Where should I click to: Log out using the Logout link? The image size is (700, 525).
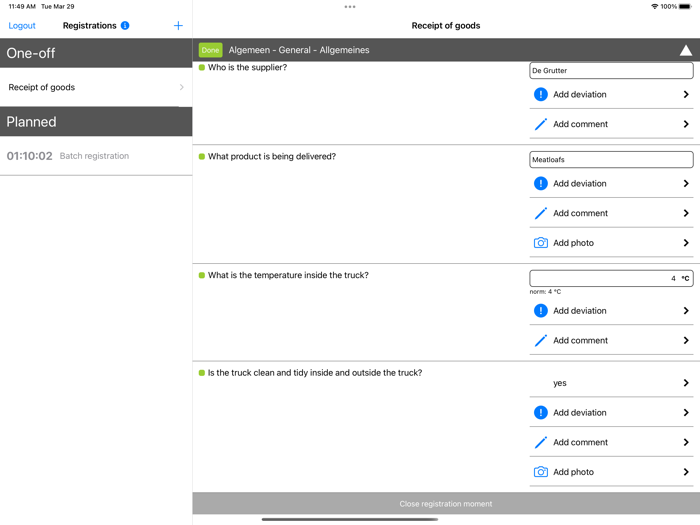tap(22, 25)
